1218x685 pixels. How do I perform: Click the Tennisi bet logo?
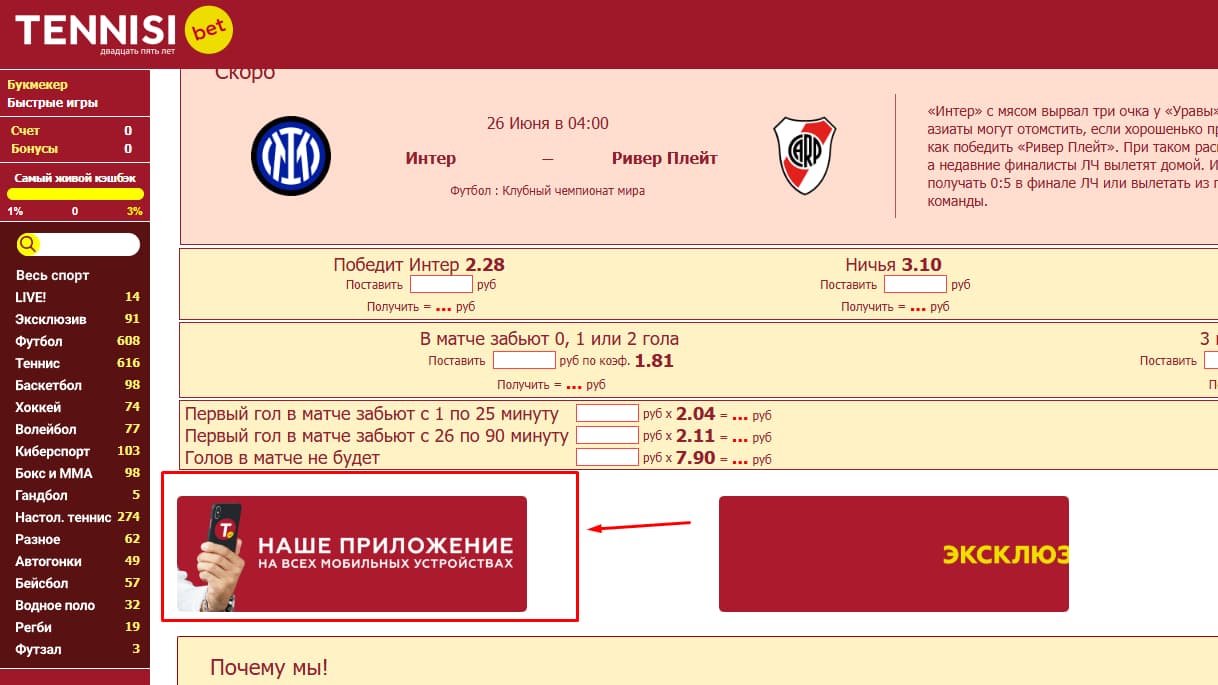point(124,32)
